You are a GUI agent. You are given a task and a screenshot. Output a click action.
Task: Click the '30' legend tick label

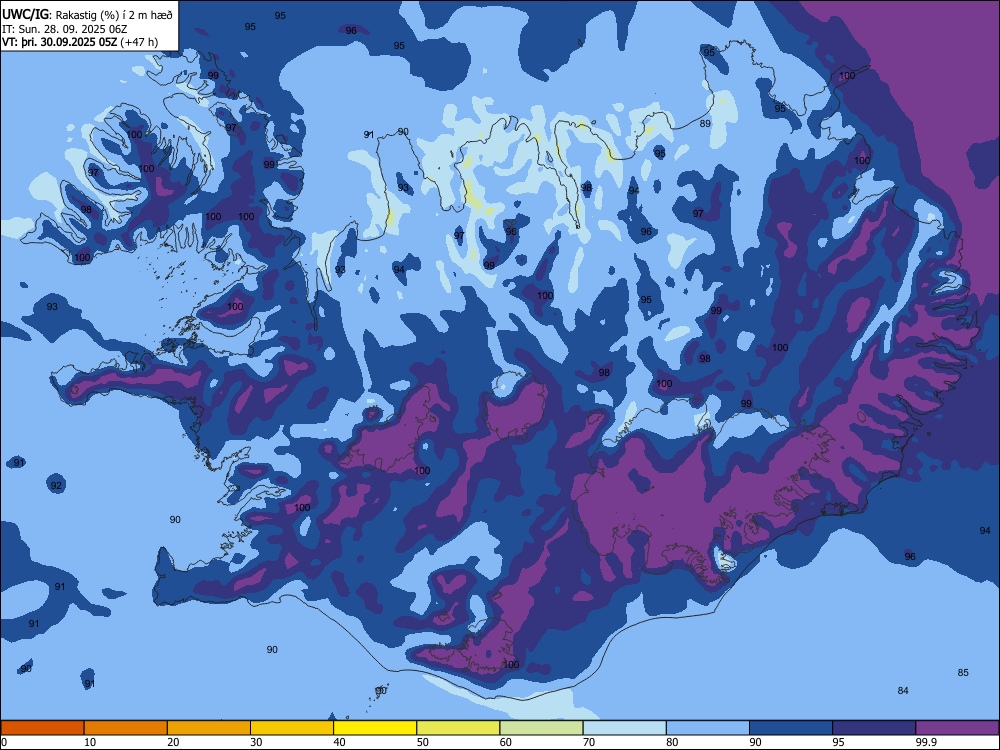tap(256, 742)
